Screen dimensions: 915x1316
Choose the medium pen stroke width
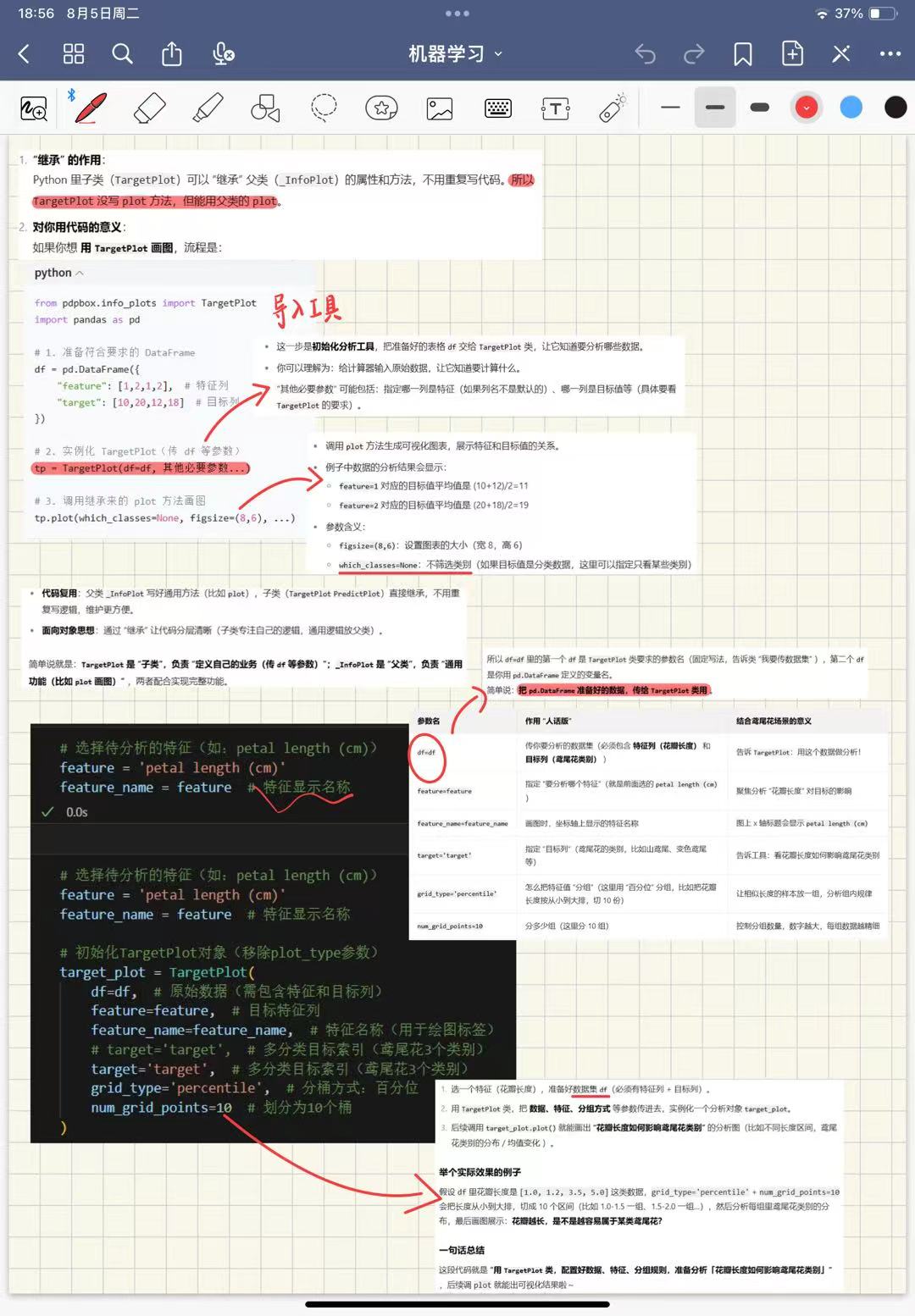click(715, 108)
